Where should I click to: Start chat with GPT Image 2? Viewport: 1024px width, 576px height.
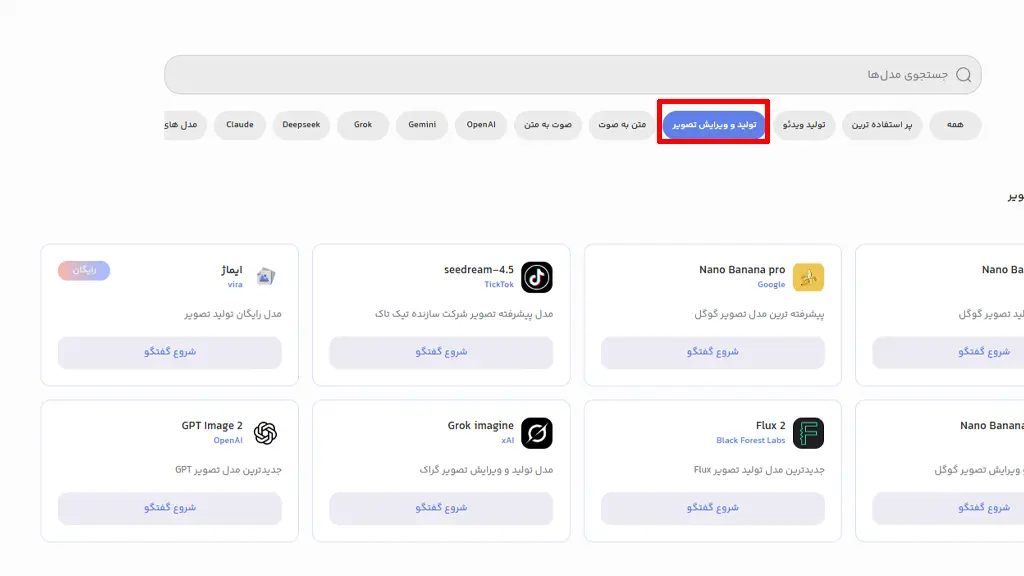170,508
